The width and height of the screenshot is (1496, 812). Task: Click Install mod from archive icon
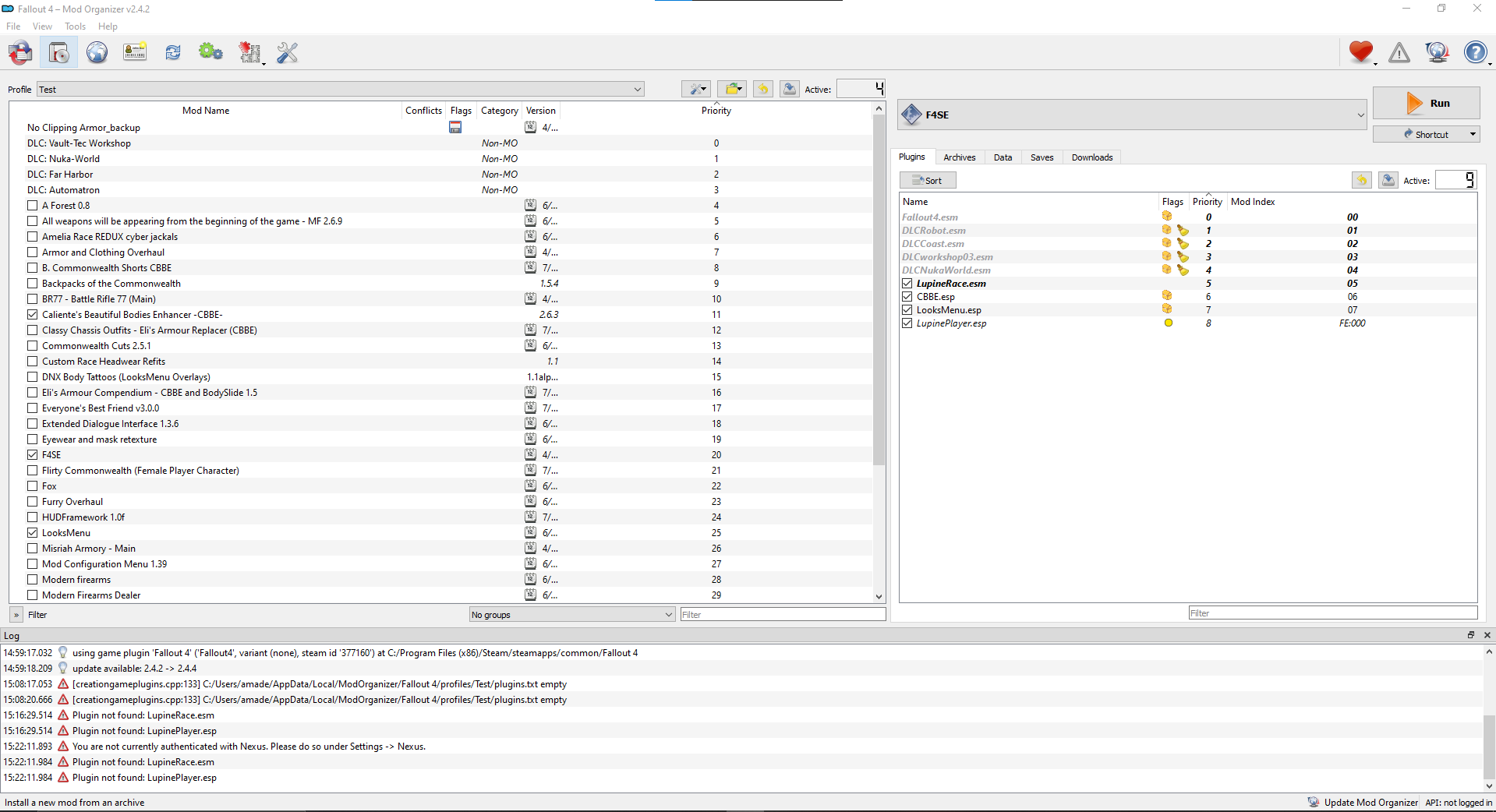click(59, 52)
